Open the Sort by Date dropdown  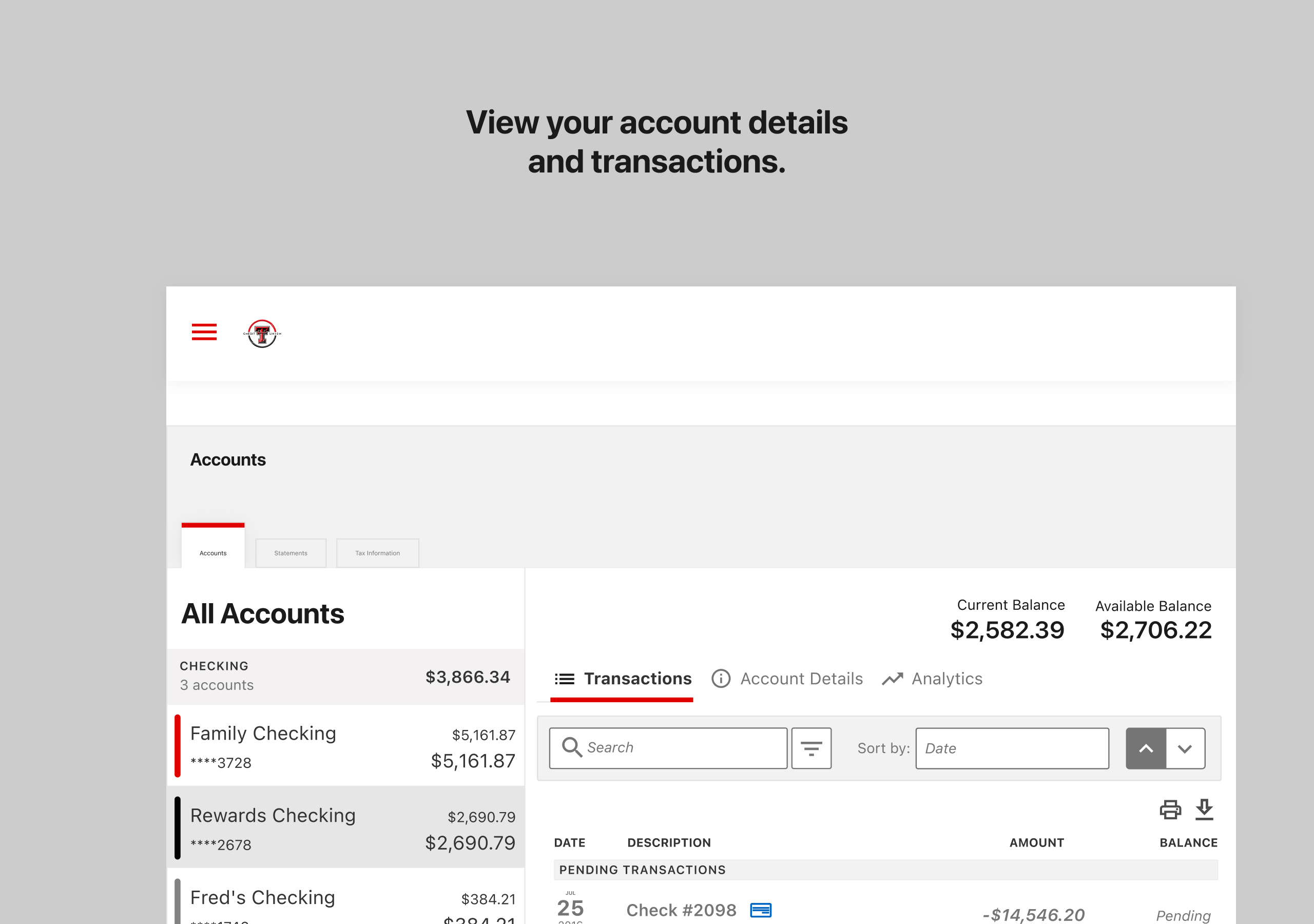coord(1012,748)
